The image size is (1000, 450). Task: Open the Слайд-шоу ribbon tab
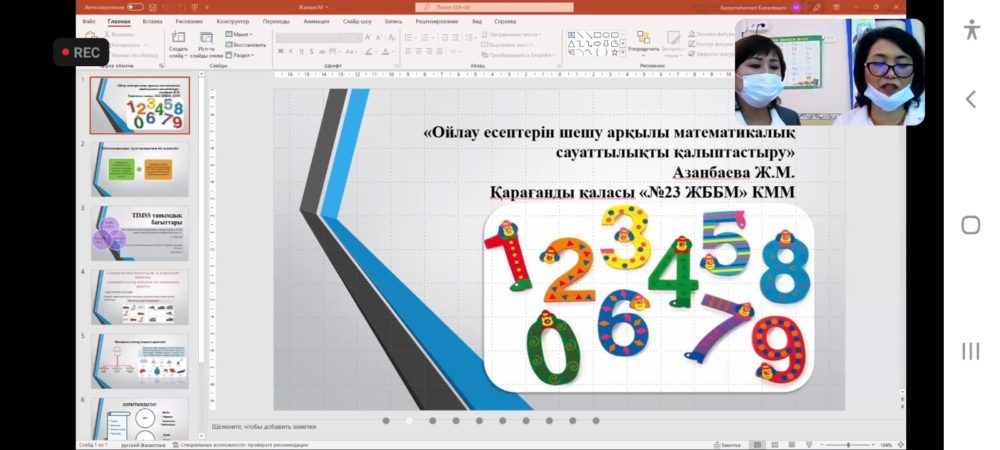click(357, 21)
